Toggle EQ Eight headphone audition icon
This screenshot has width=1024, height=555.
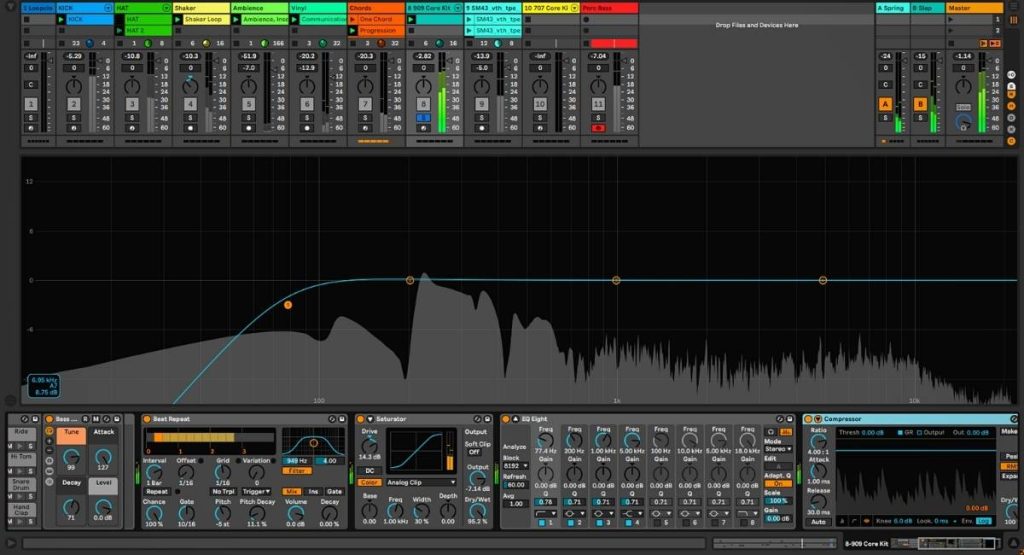[771, 432]
